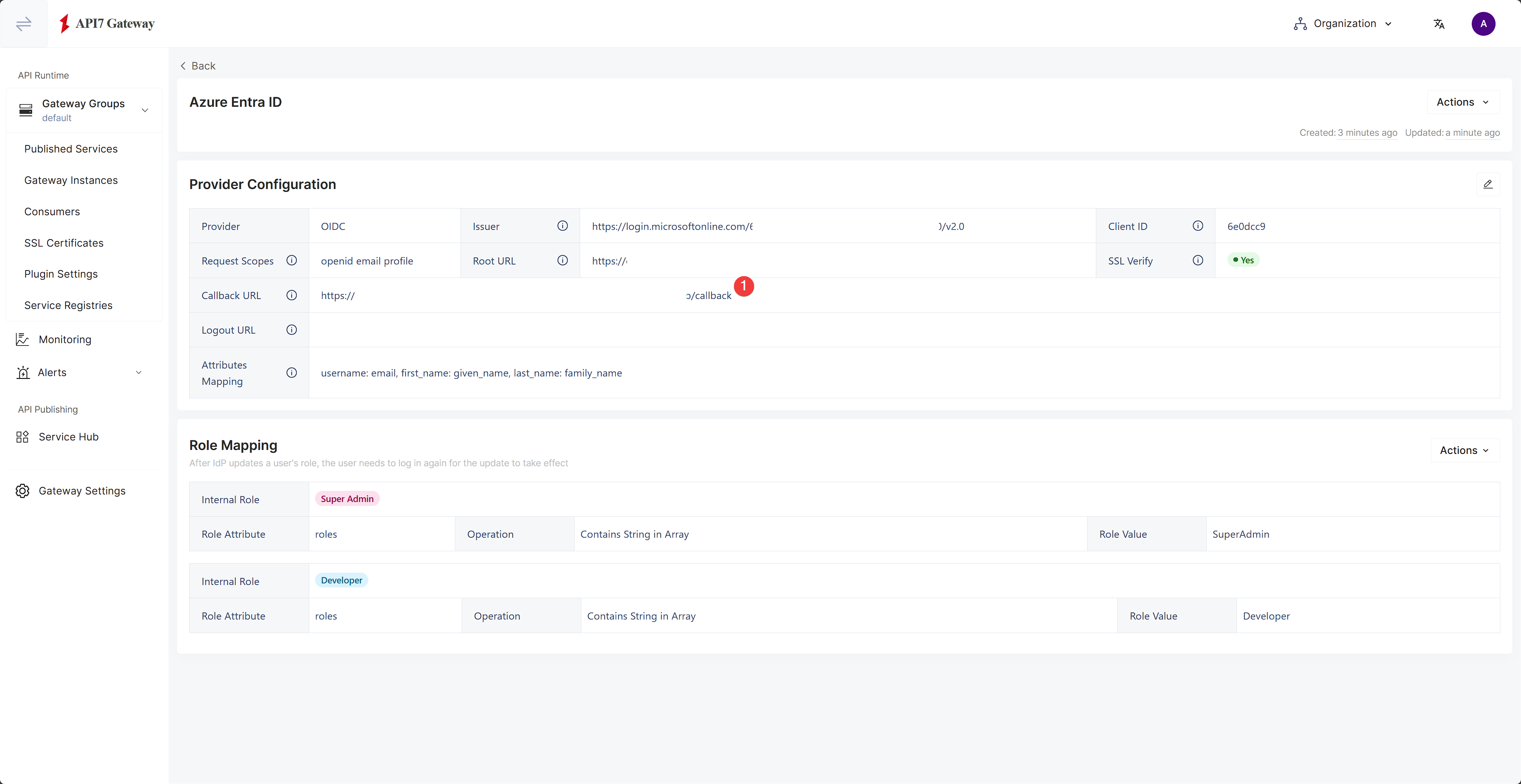Show info for the Callback URL
Screen dimensions: 1521x784
(291, 295)
